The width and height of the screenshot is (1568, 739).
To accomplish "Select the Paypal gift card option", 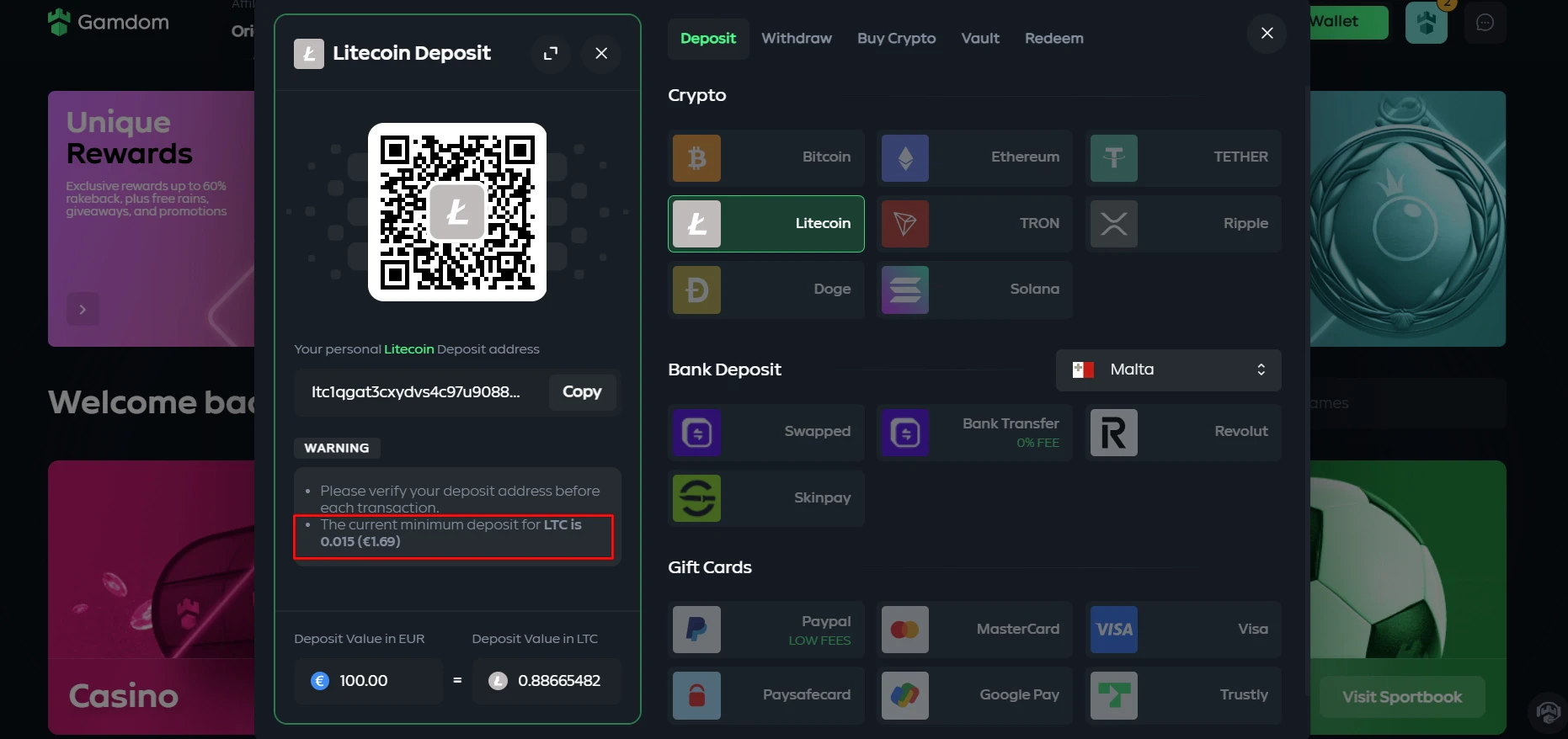I will (766, 630).
